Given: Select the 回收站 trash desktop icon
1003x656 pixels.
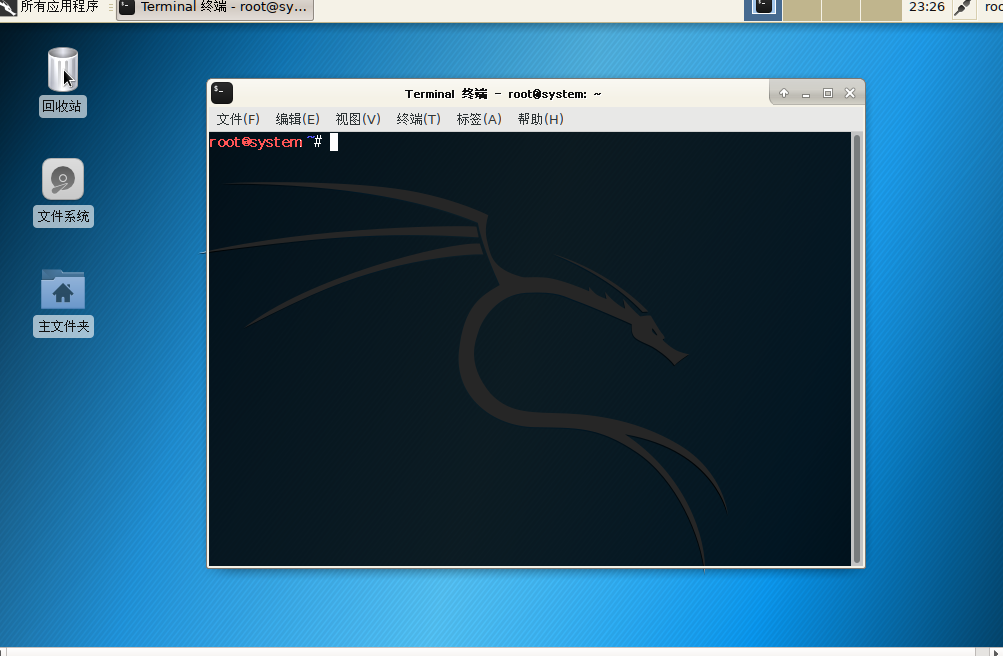Looking at the screenshot, I should point(63,82).
